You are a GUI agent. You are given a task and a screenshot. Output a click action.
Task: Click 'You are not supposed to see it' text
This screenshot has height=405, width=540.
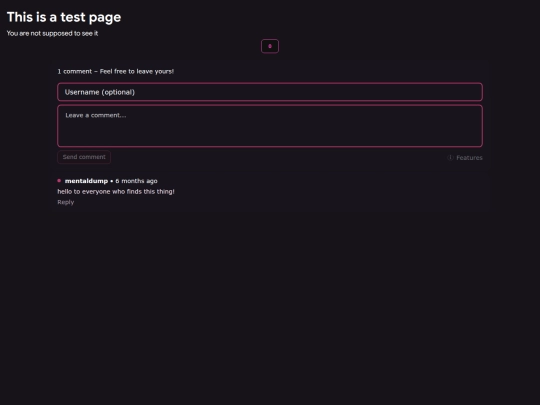coord(52,33)
